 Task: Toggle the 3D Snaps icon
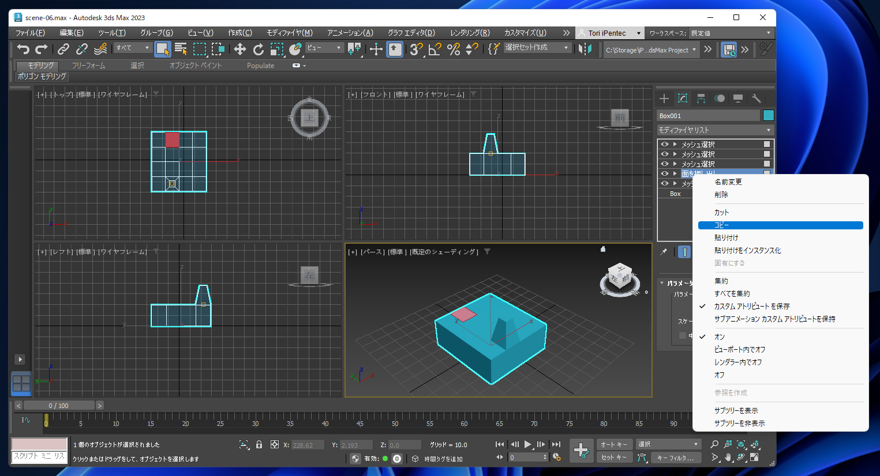[416, 49]
